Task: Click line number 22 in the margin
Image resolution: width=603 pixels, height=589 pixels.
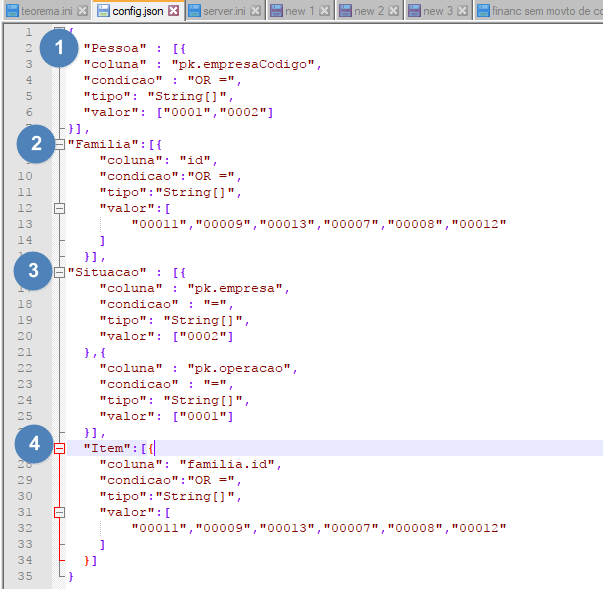Action: tap(25, 368)
